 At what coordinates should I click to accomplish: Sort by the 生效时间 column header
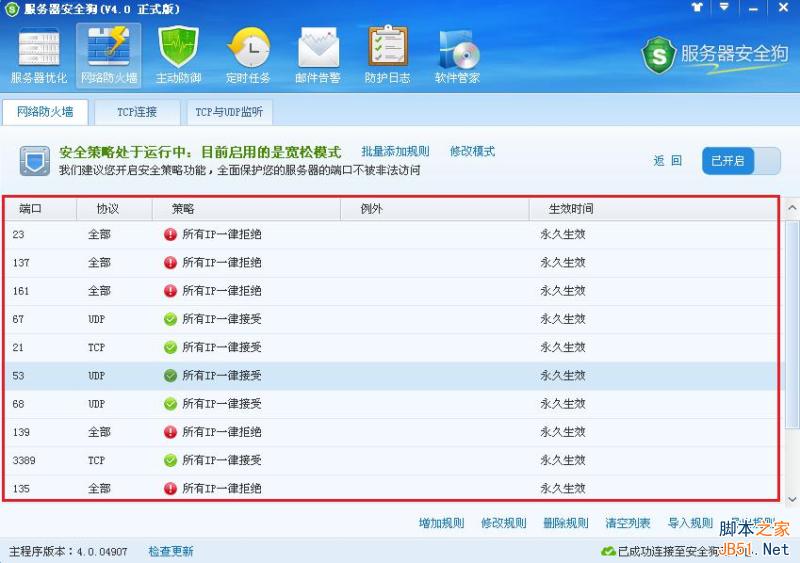653,209
